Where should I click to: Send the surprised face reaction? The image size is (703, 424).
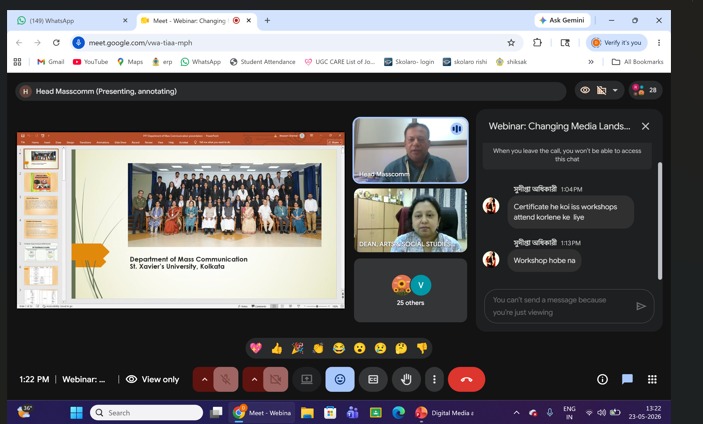point(360,348)
